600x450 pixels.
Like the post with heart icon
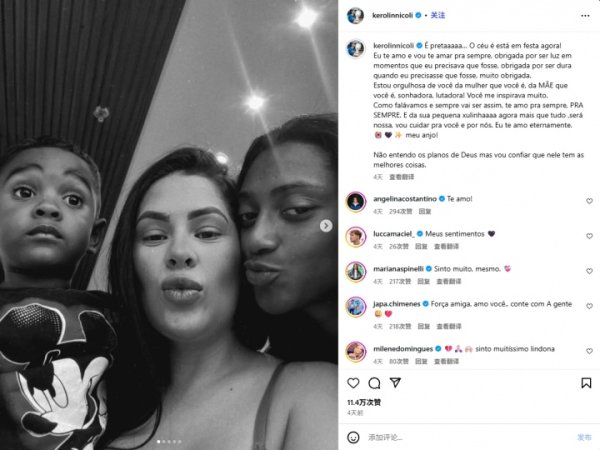pyautogui.click(x=353, y=383)
